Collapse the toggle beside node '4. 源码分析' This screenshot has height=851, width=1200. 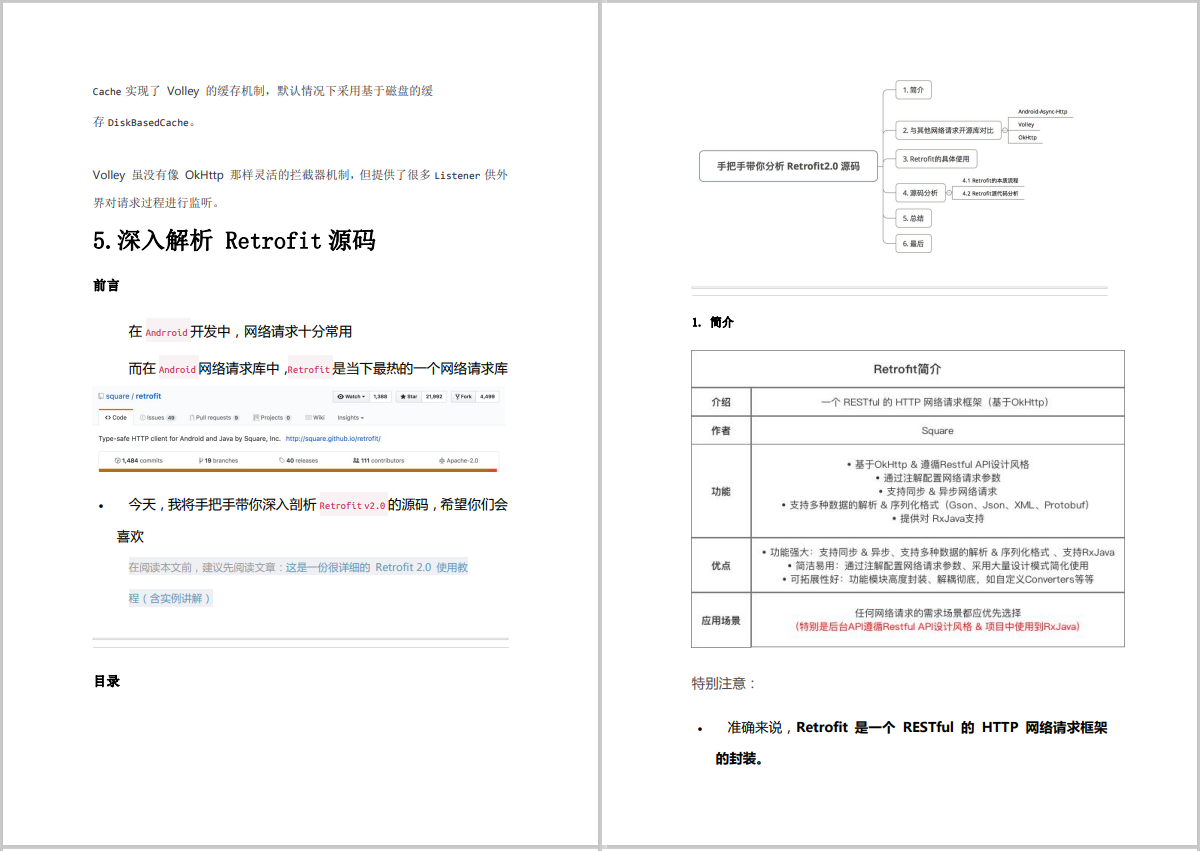pos(948,193)
